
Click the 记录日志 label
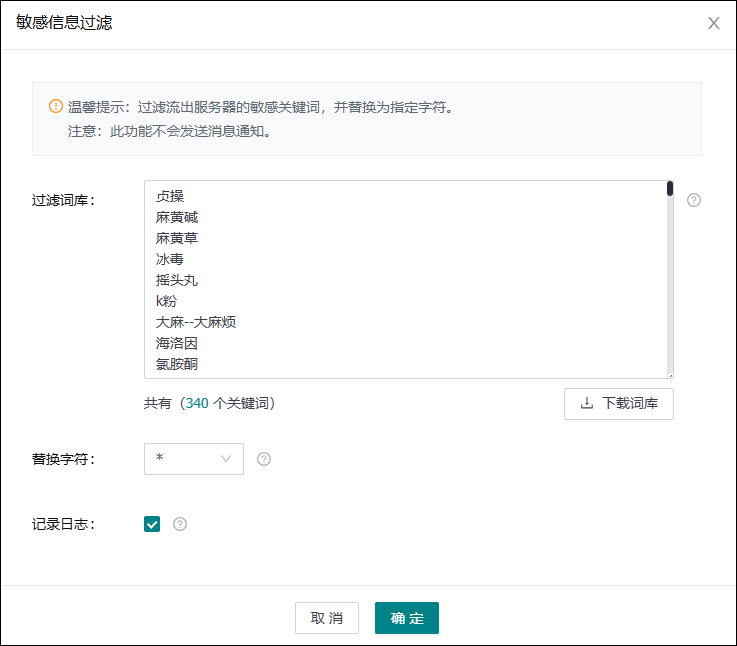[63, 524]
